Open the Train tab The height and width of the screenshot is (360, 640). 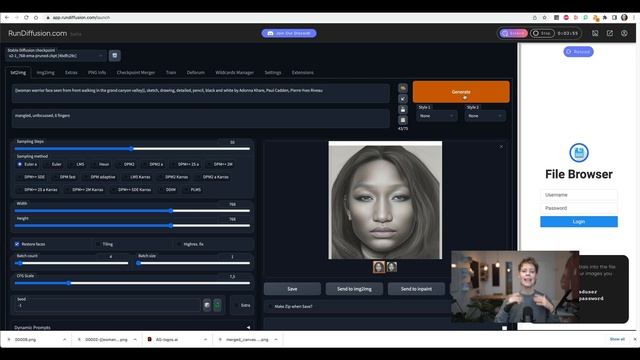coord(171,72)
